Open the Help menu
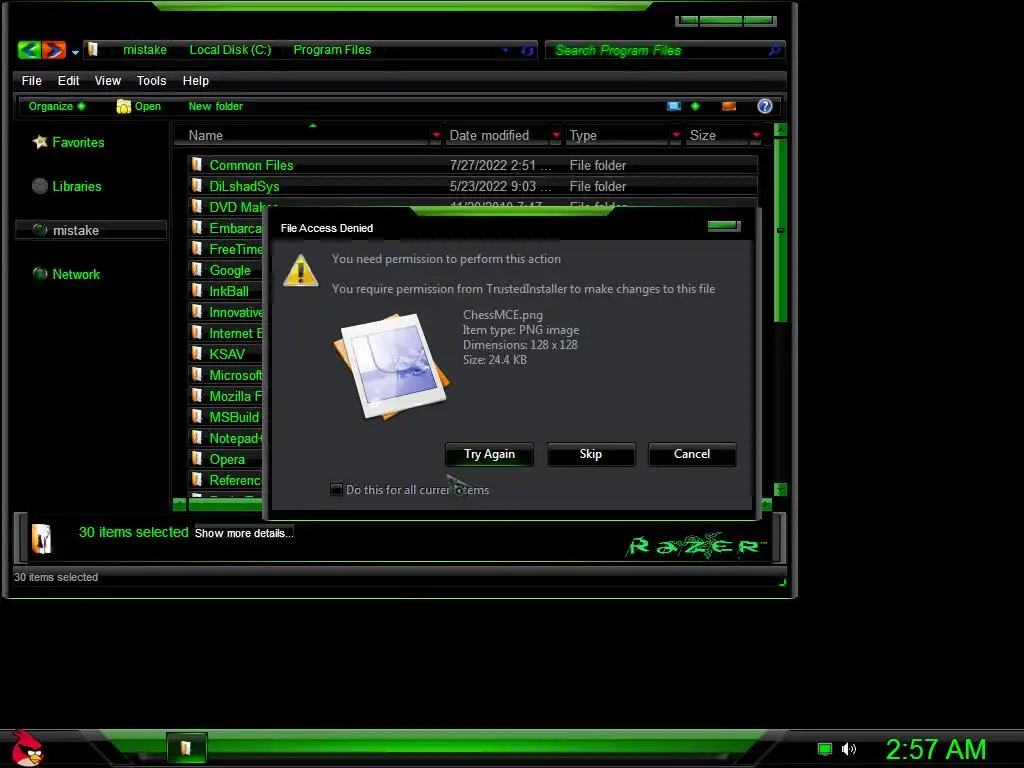The height and width of the screenshot is (768, 1024). pos(195,81)
